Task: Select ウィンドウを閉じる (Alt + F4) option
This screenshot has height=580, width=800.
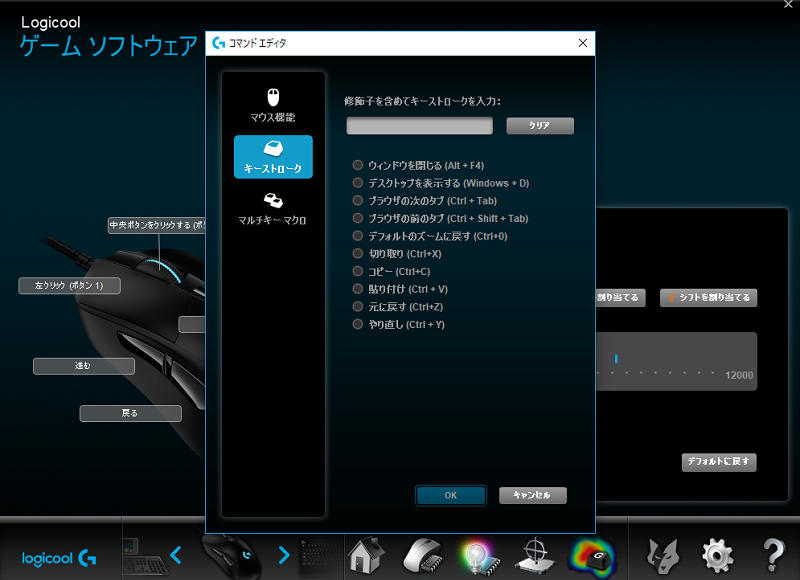Action: click(418, 165)
